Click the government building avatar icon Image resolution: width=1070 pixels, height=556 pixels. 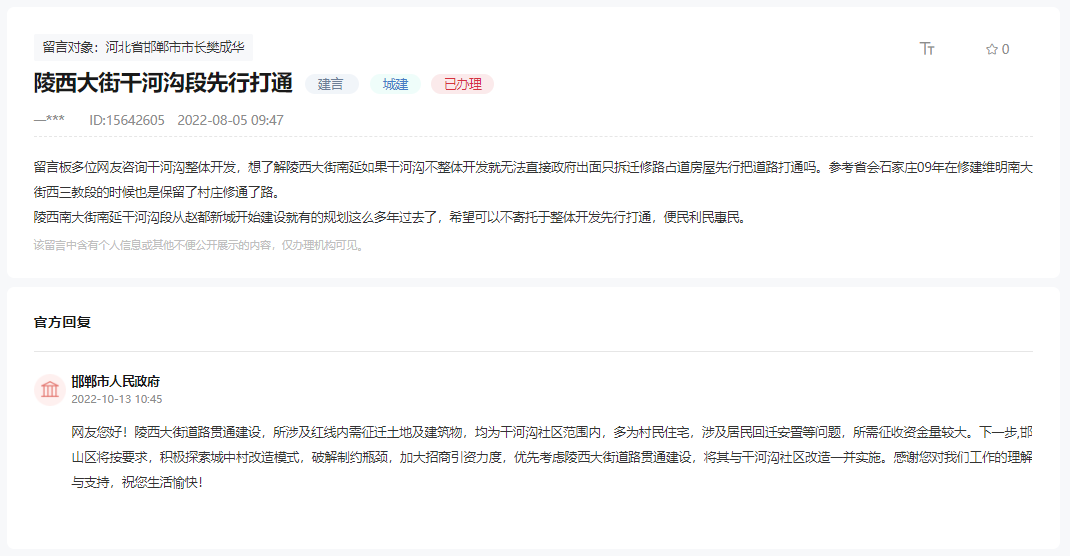pos(50,390)
